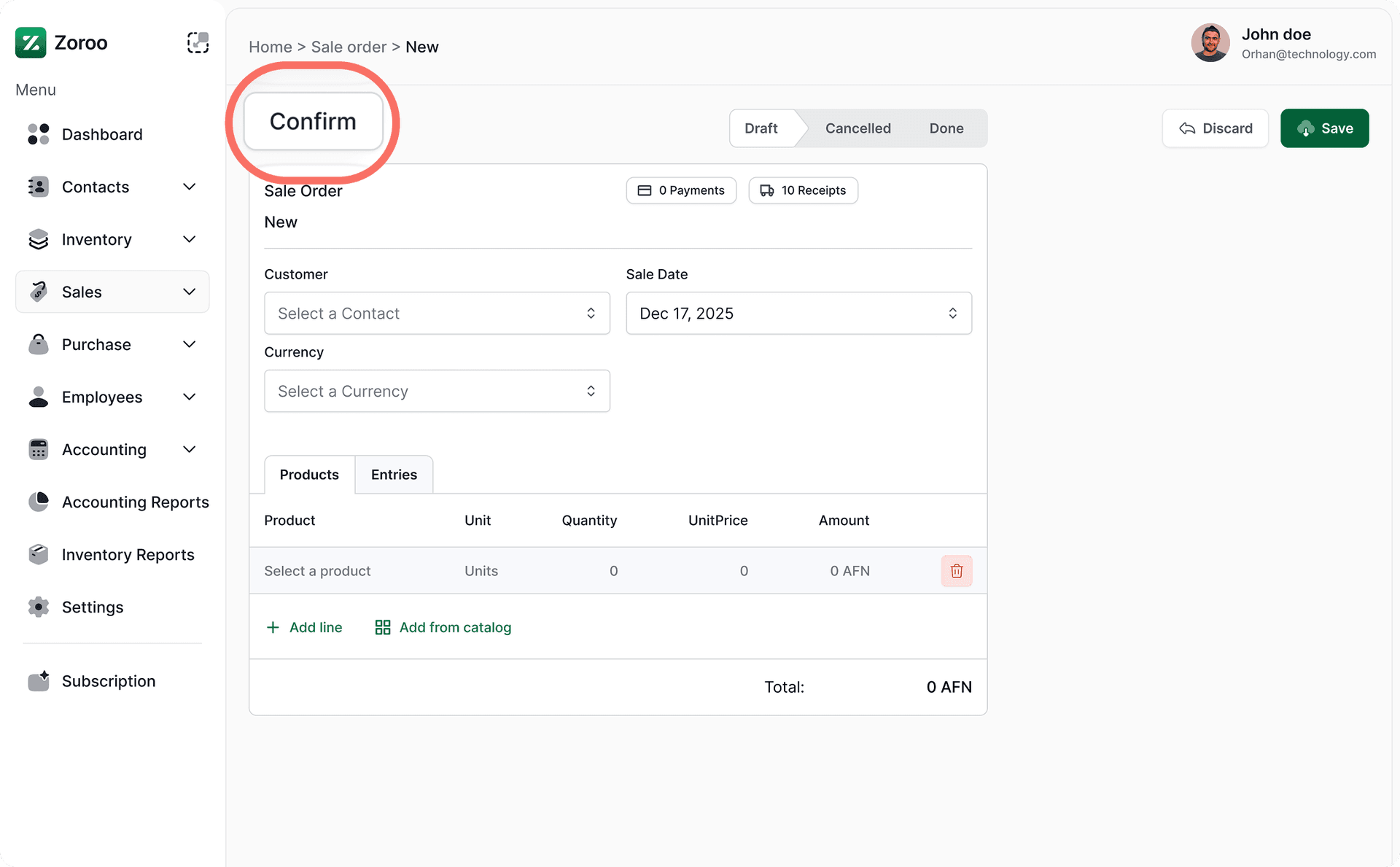This screenshot has height=867, width=1400.
Task: Open Dashboard from the sidebar icon
Action: [39, 134]
